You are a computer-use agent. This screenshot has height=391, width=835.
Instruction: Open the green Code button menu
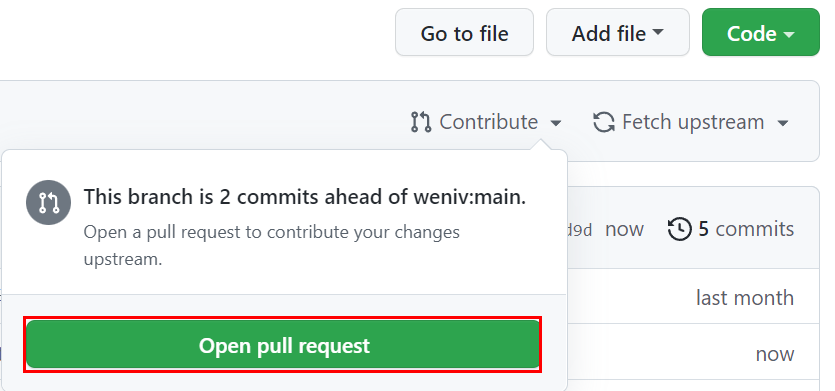point(760,32)
